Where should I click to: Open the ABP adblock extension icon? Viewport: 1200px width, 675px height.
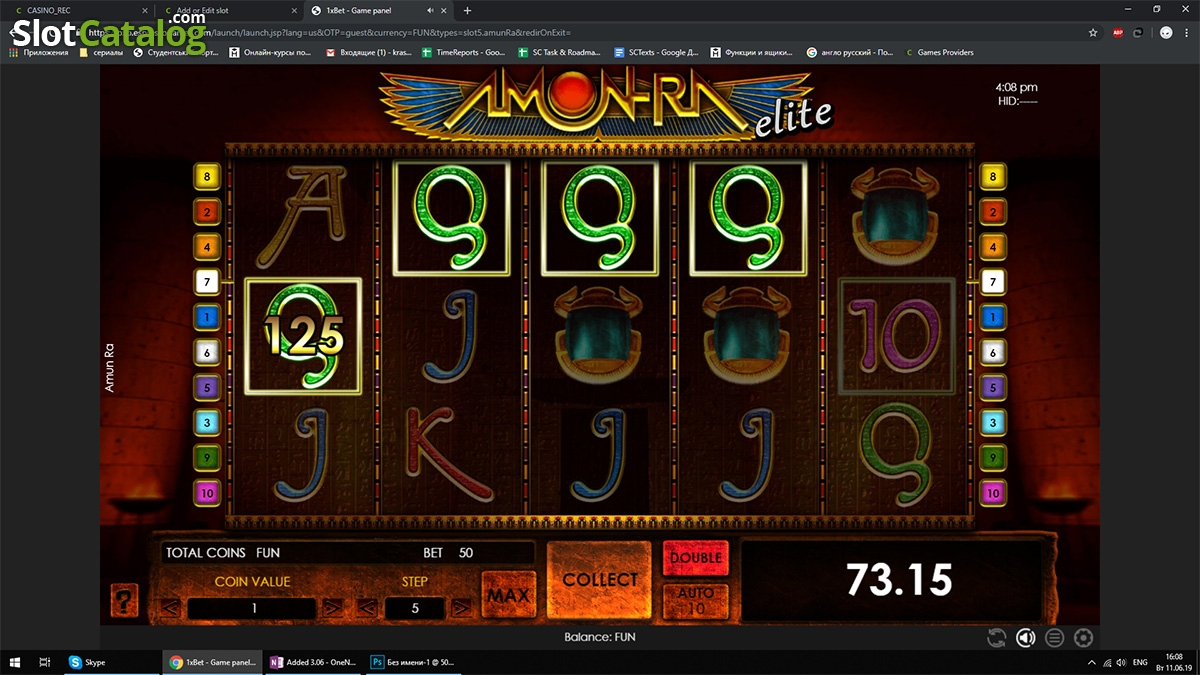pyautogui.click(x=1118, y=32)
